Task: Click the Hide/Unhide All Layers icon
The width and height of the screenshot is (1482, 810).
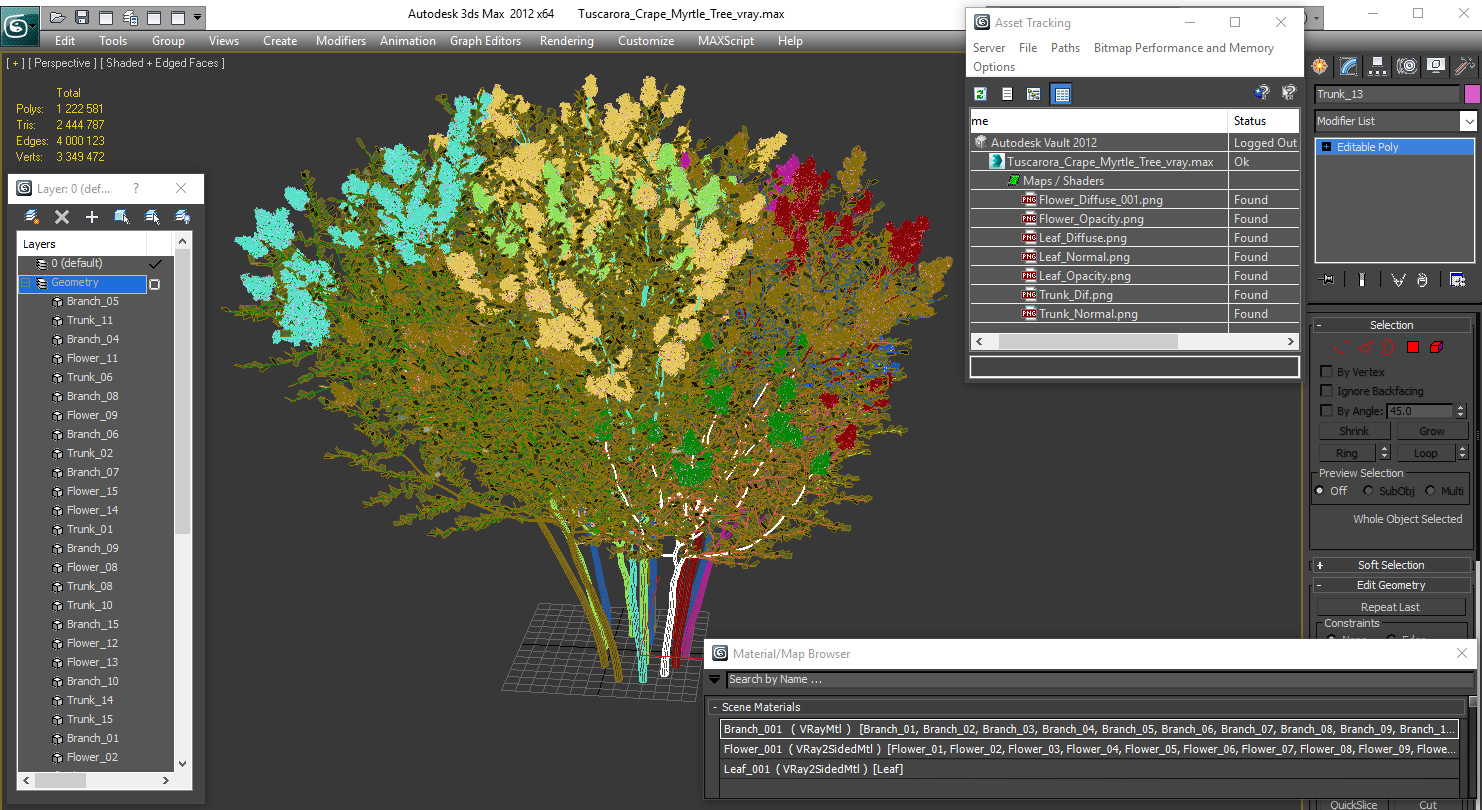Action: [182, 216]
